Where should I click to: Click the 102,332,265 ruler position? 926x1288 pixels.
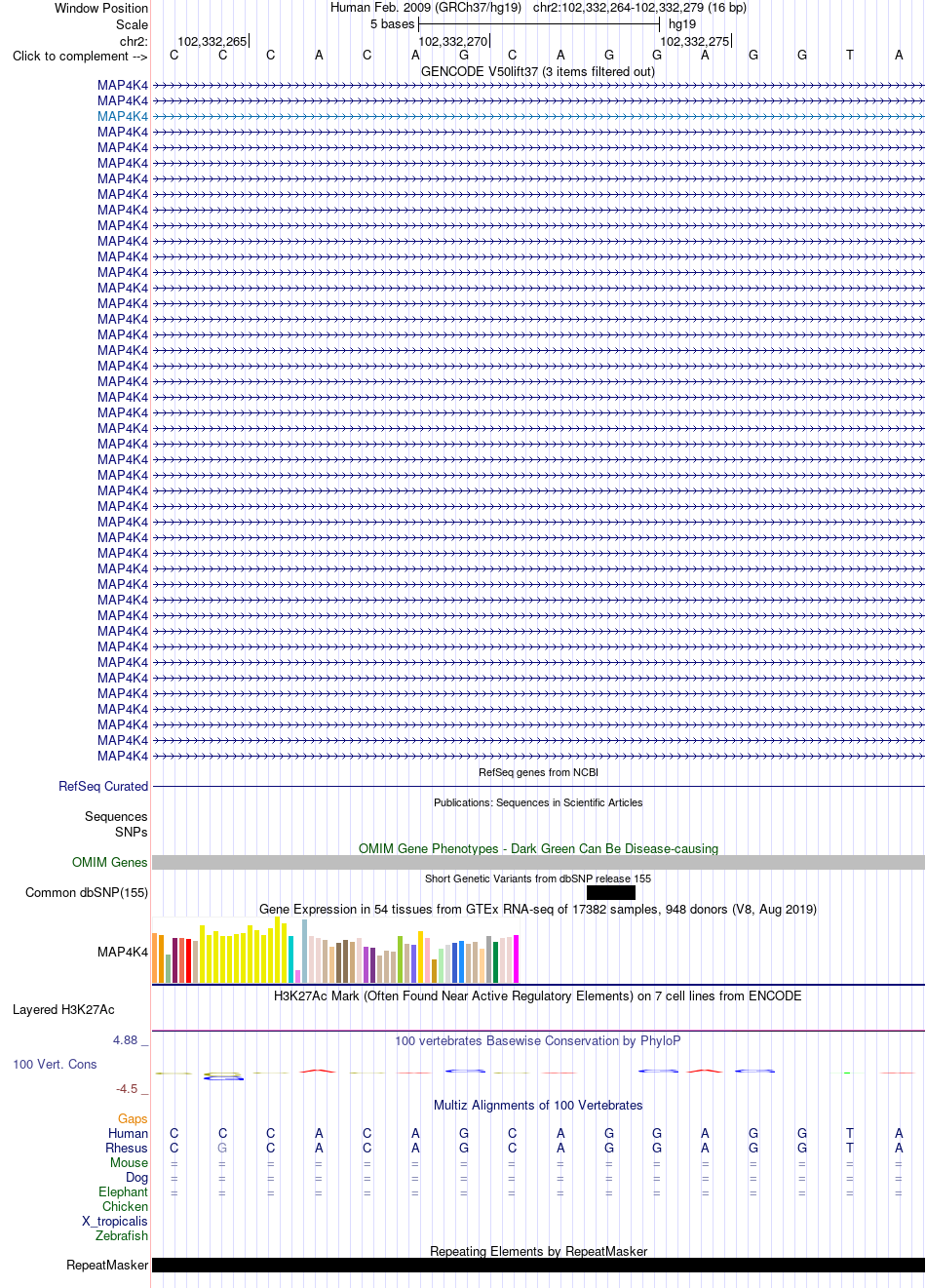[212, 41]
